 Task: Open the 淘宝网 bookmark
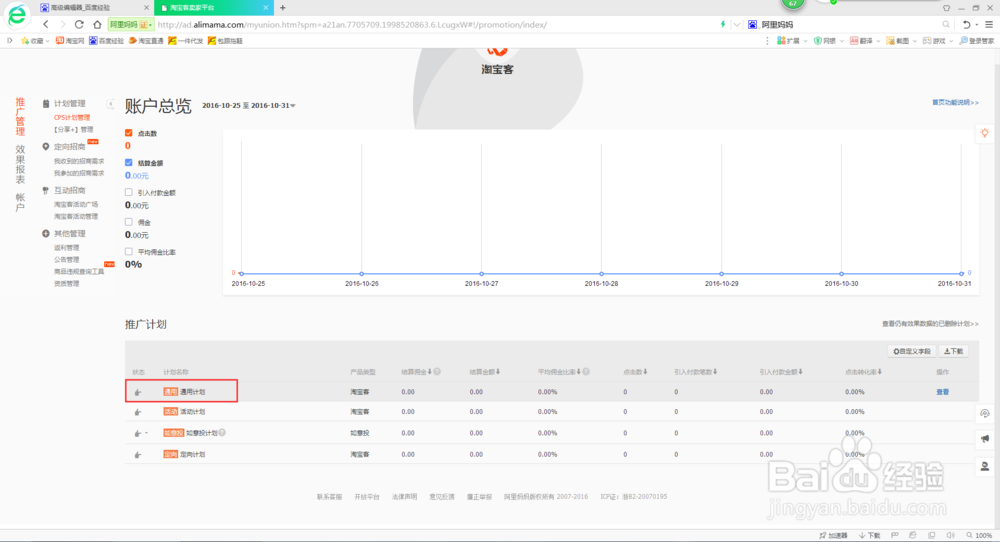[70, 41]
